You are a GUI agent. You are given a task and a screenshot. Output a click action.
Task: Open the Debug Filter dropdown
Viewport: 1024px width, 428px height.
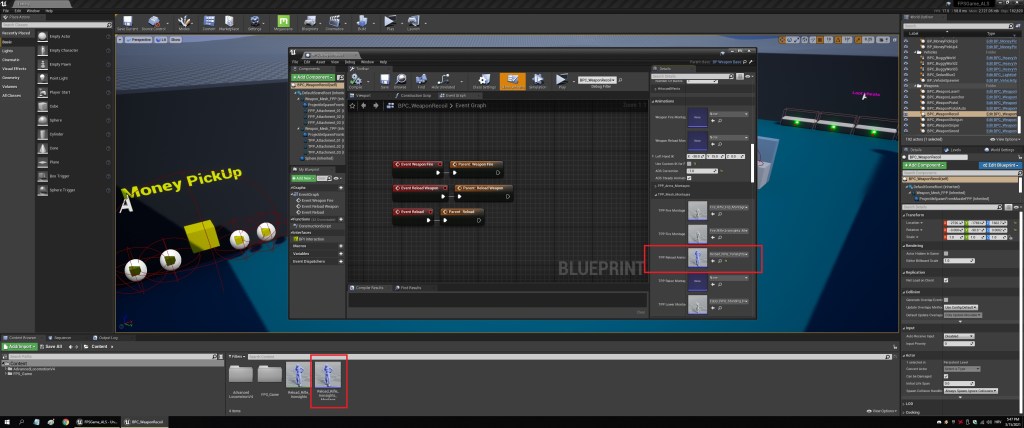596,79
